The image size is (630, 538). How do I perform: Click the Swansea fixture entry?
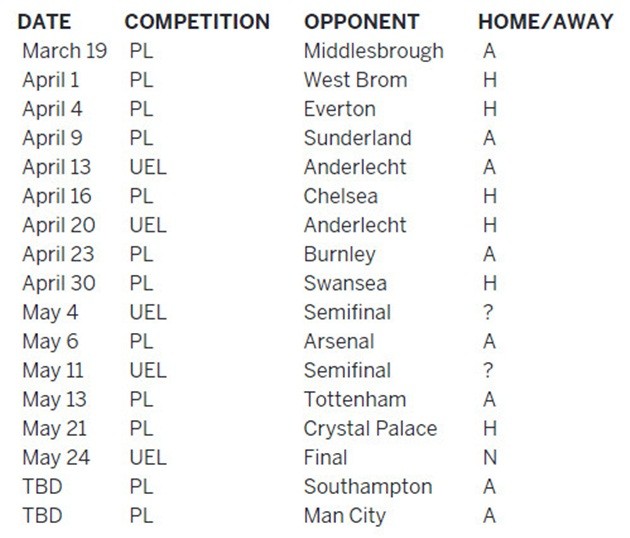(346, 283)
